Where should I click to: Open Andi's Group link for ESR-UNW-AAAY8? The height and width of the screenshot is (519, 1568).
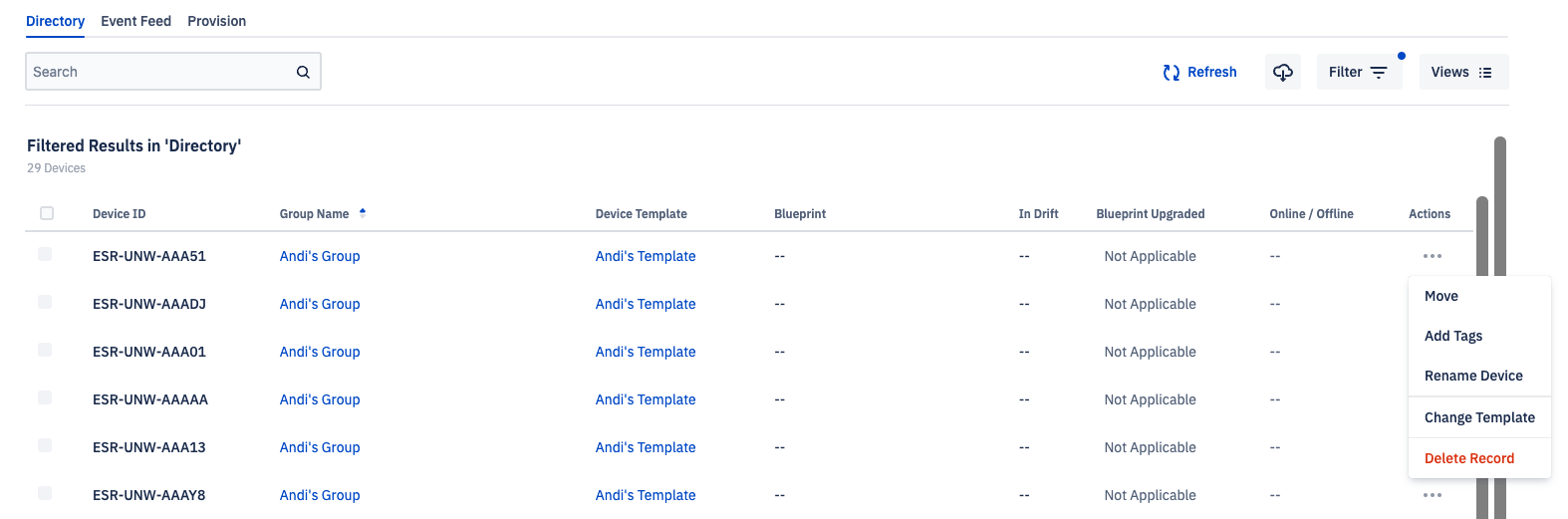click(320, 495)
